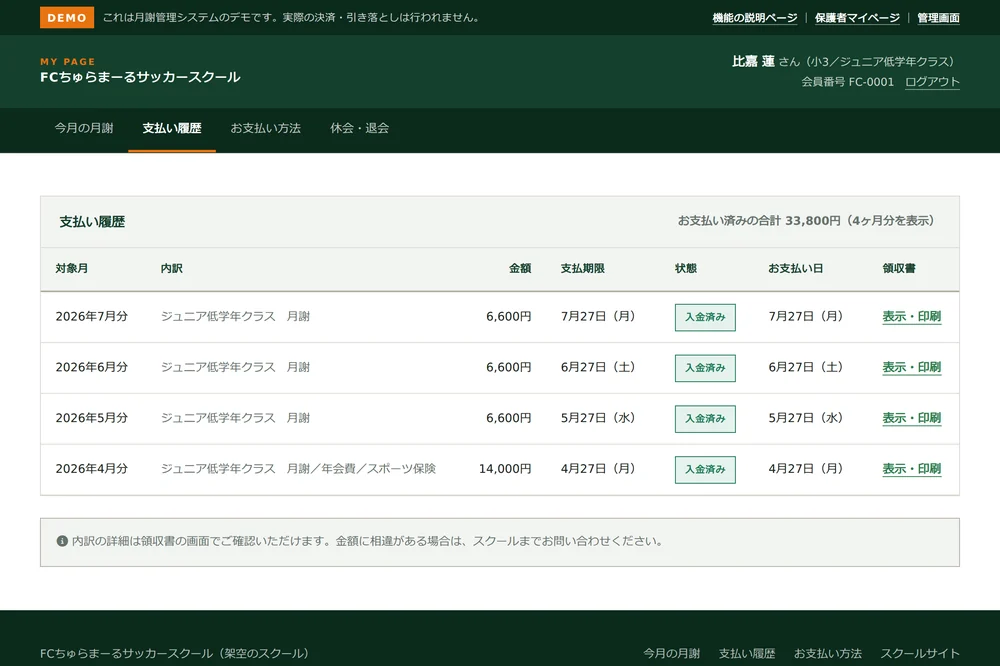Click the 対象月 column header
Screen dimensions: 1000x666
[71, 269]
